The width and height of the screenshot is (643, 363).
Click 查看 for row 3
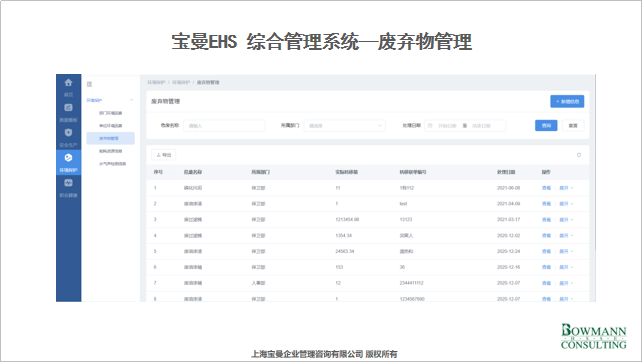546,220
